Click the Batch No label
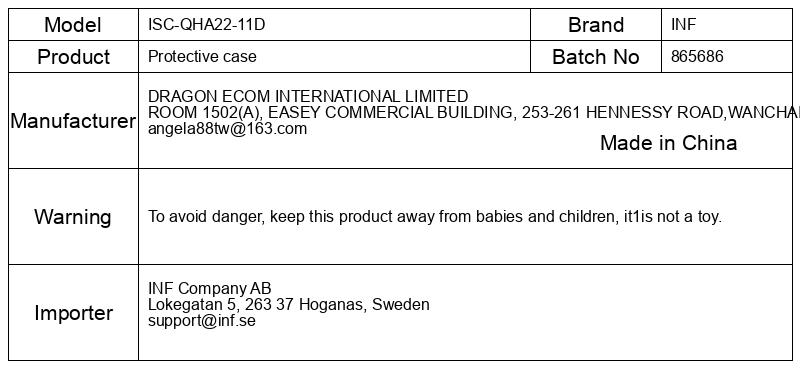 [x=596, y=57]
